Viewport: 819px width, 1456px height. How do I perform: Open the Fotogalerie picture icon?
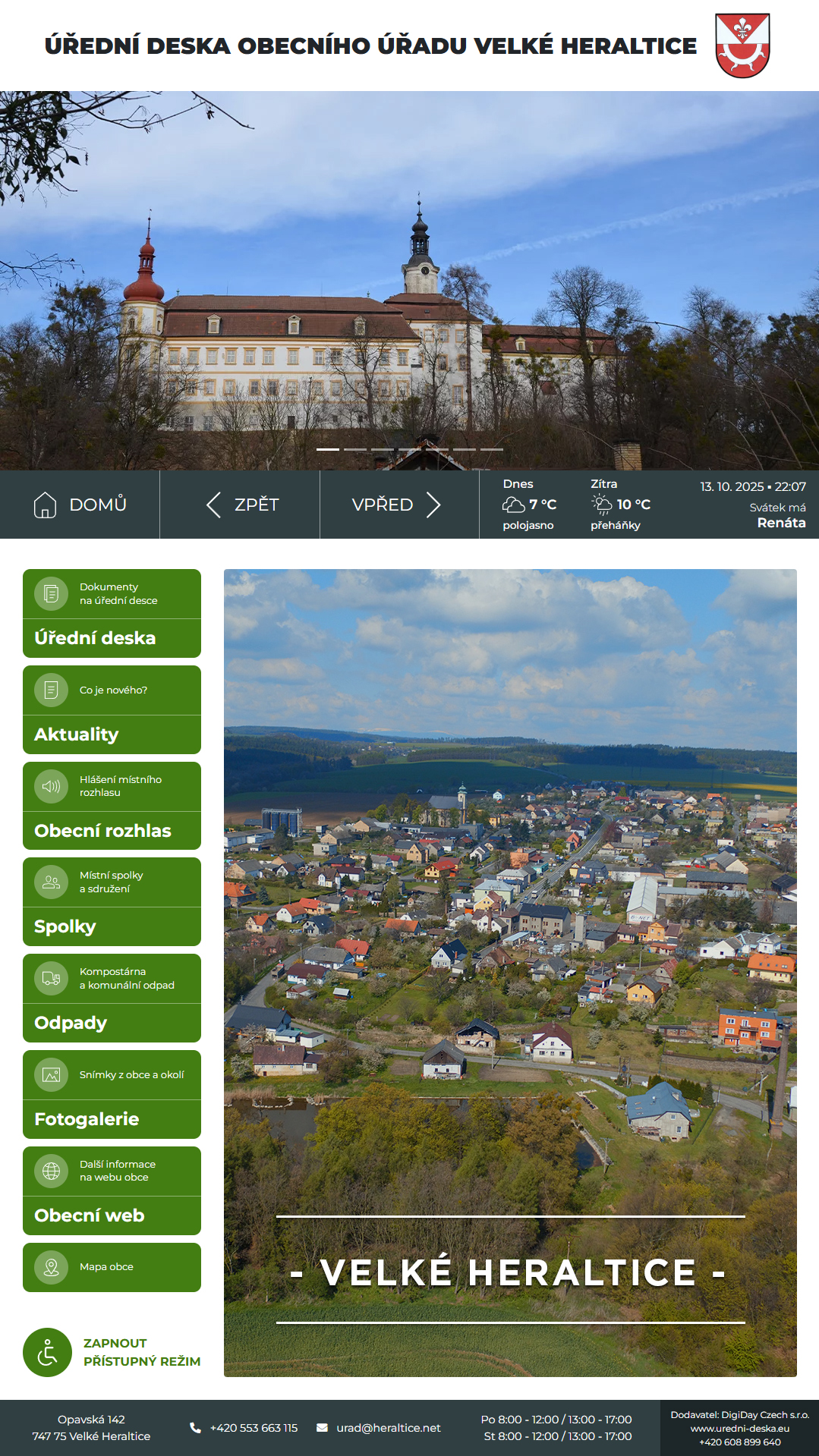[x=51, y=1074]
